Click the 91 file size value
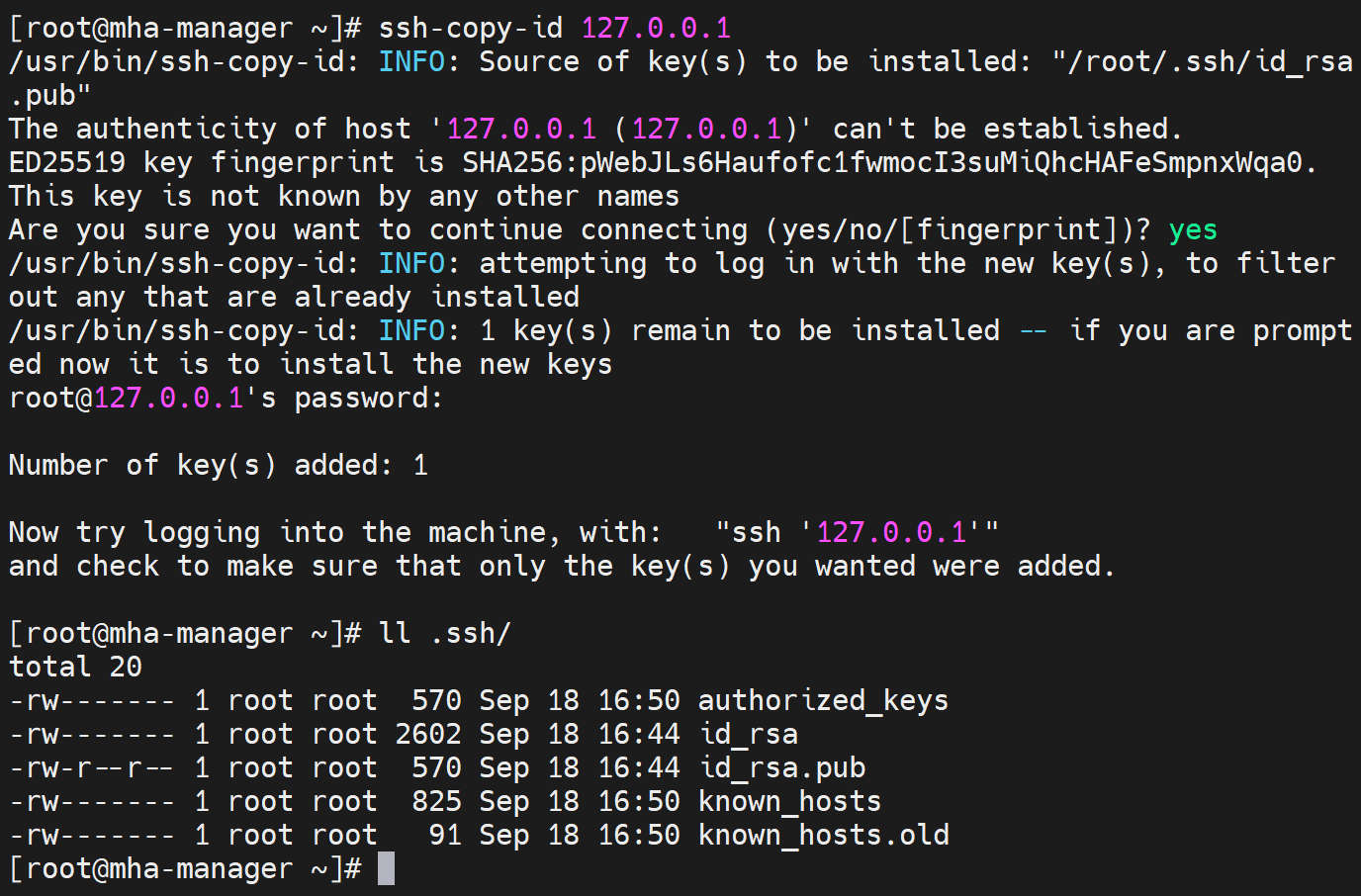 pyautogui.click(x=445, y=835)
